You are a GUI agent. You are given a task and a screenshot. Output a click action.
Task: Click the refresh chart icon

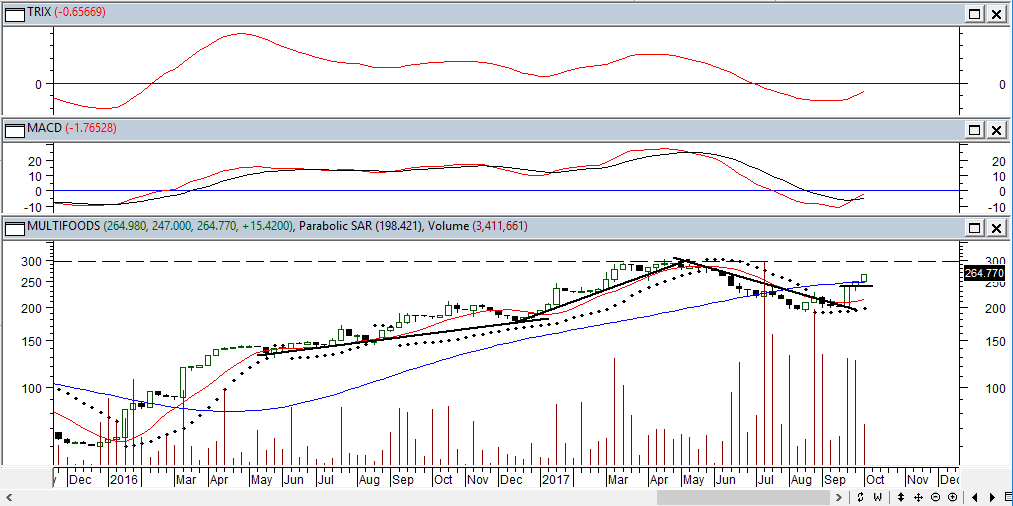click(x=861, y=497)
